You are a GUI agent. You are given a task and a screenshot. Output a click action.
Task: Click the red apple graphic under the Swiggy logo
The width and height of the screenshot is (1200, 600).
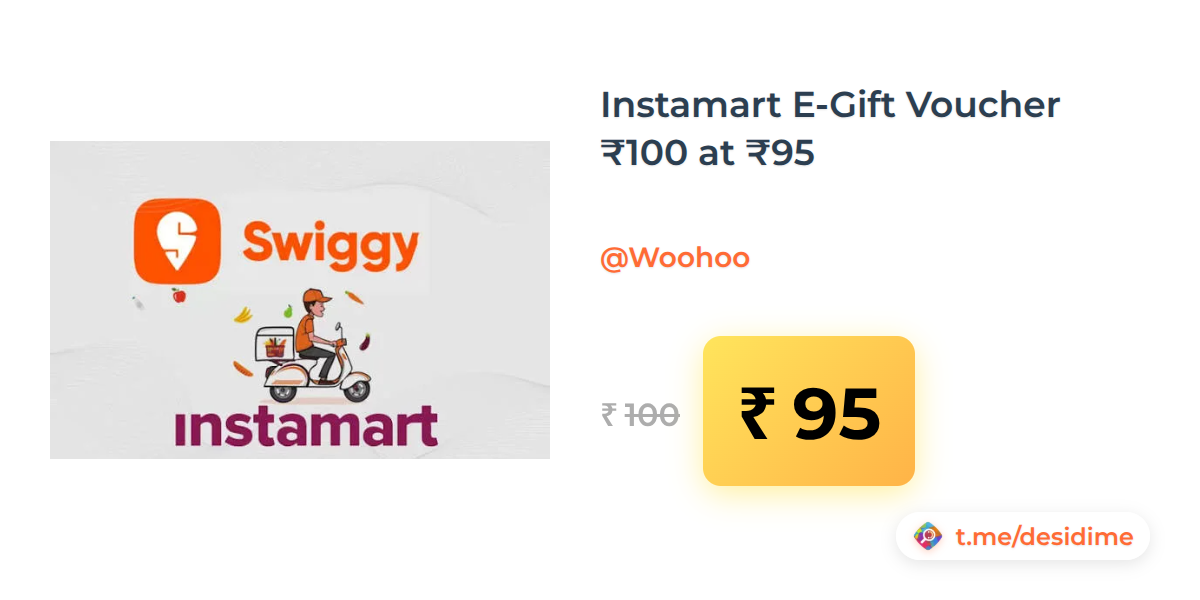(178, 295)
